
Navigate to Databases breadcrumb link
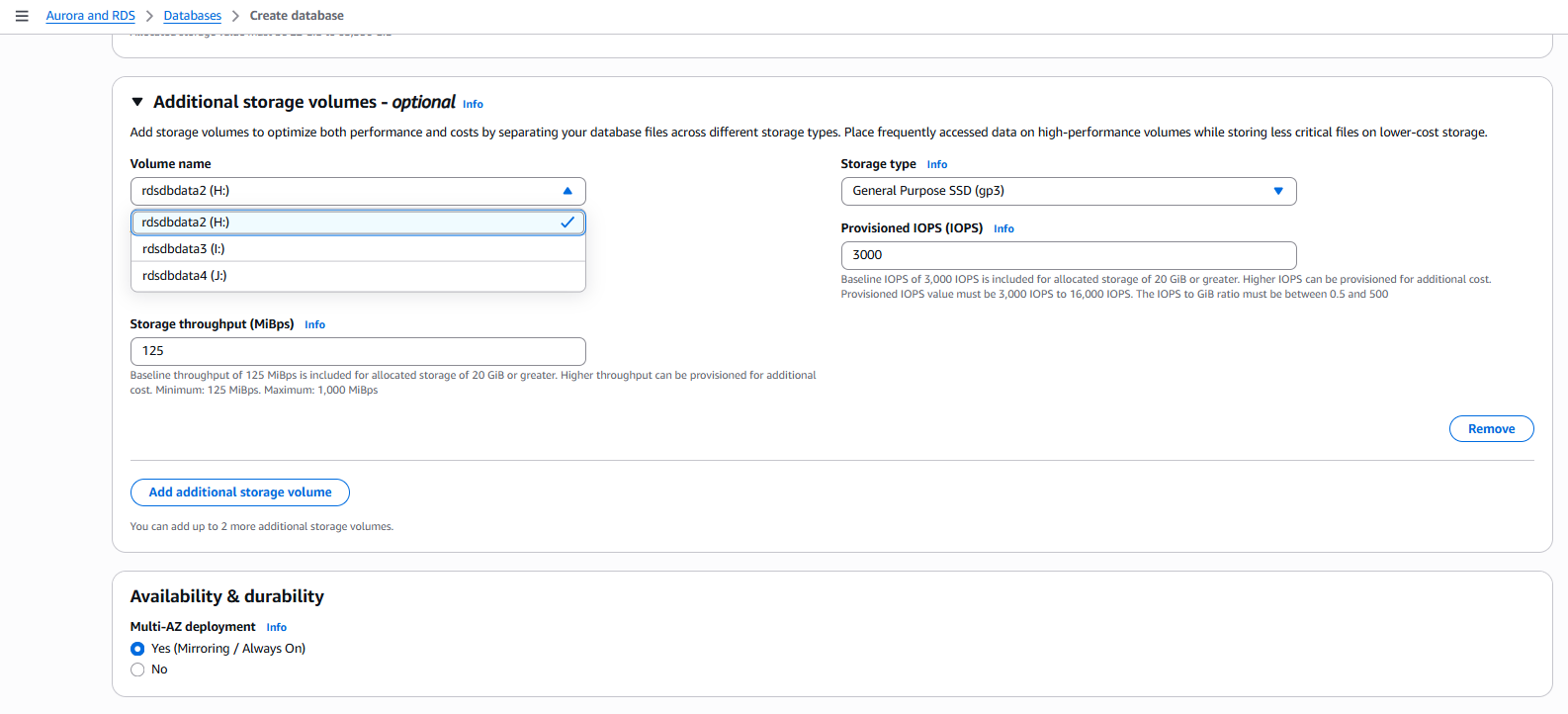coord(192,16)
